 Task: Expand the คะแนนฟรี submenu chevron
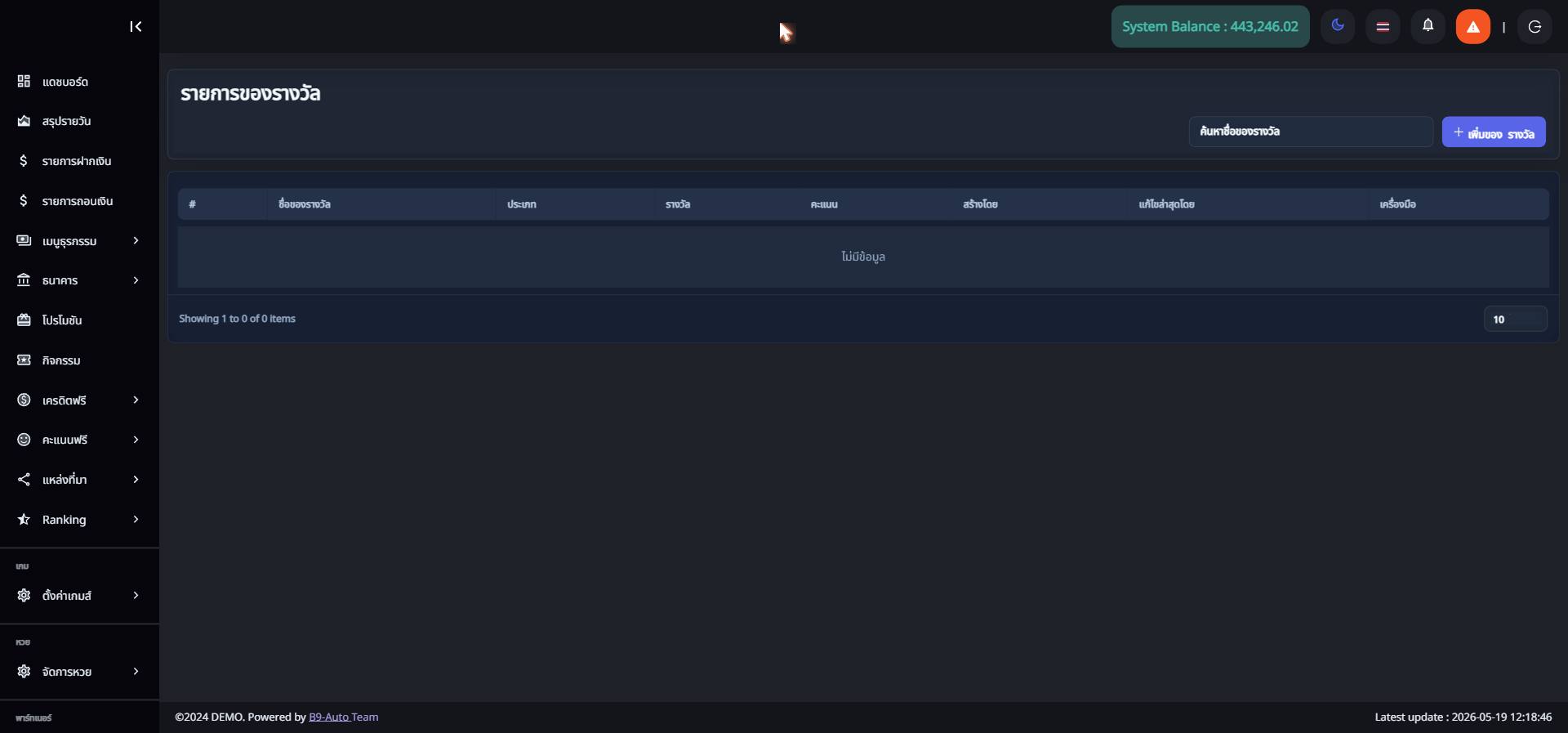coord(136,440)
